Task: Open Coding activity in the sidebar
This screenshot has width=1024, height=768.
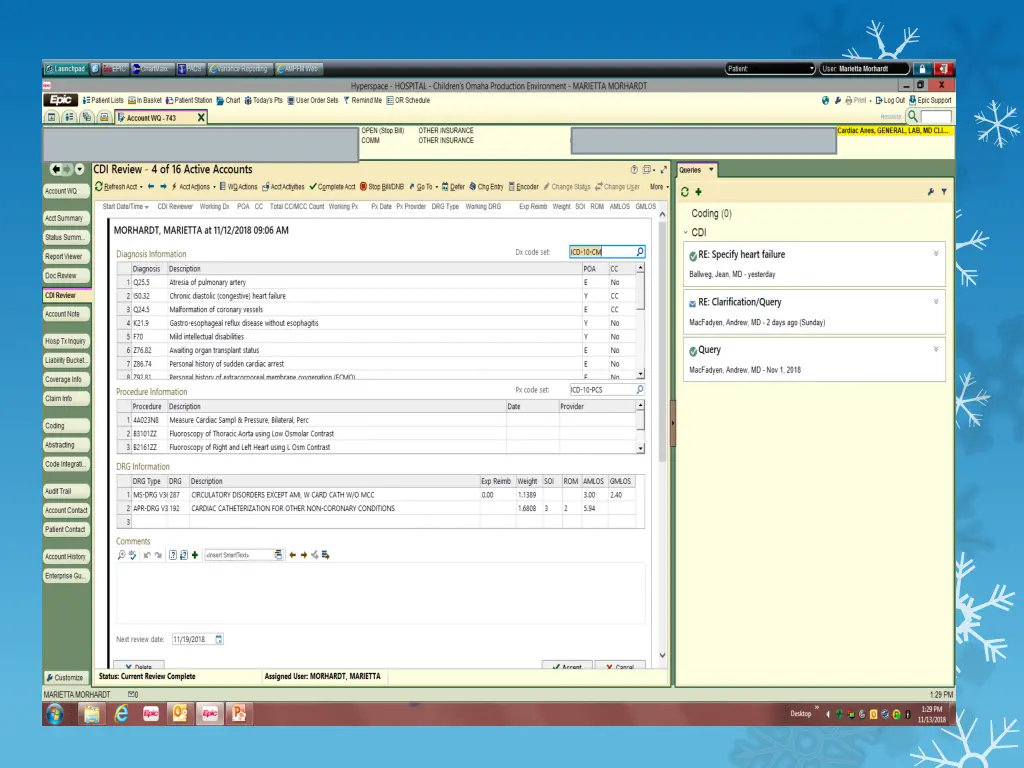Action: 65,426
